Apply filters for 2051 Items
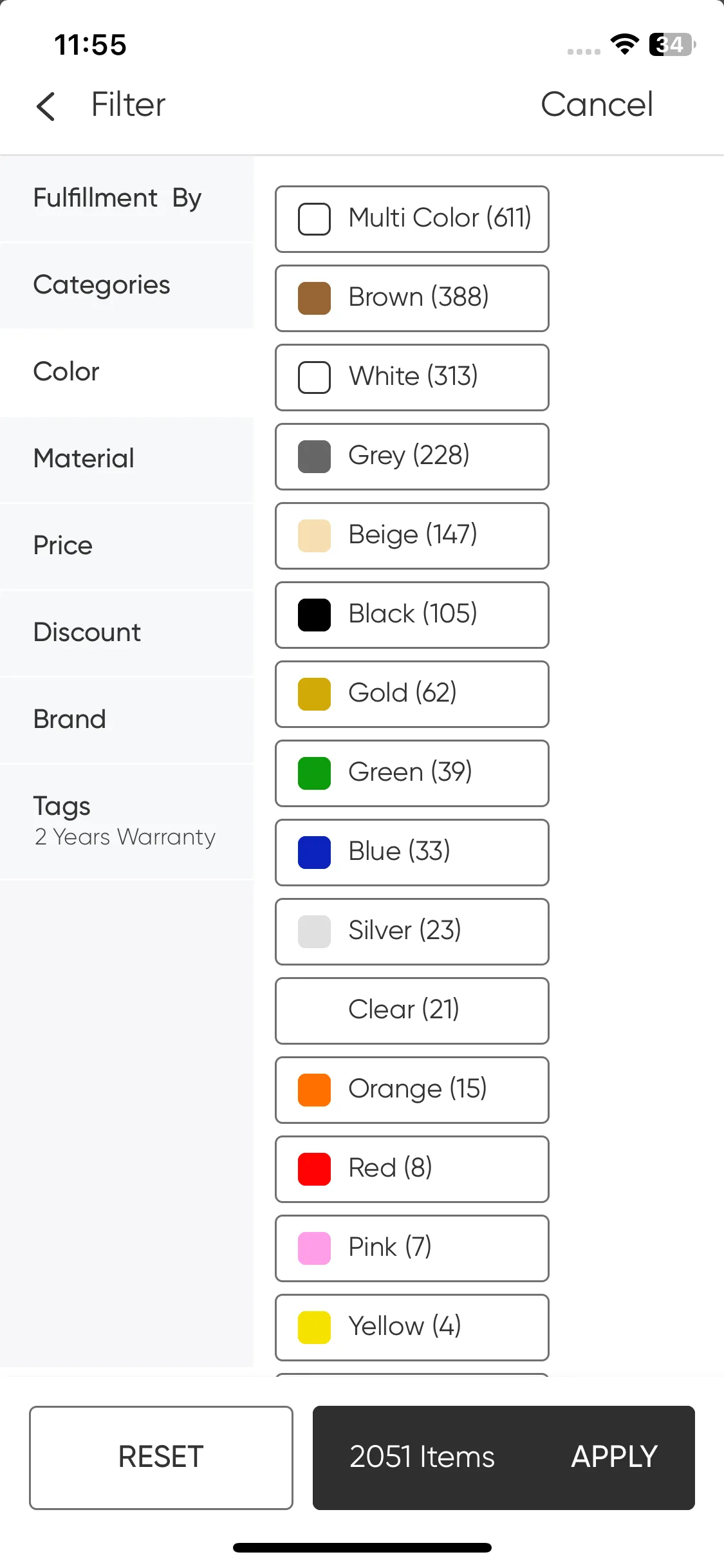Viewport: 724px width, 1568px height. pyautogui.click(x=504, y=1457)
